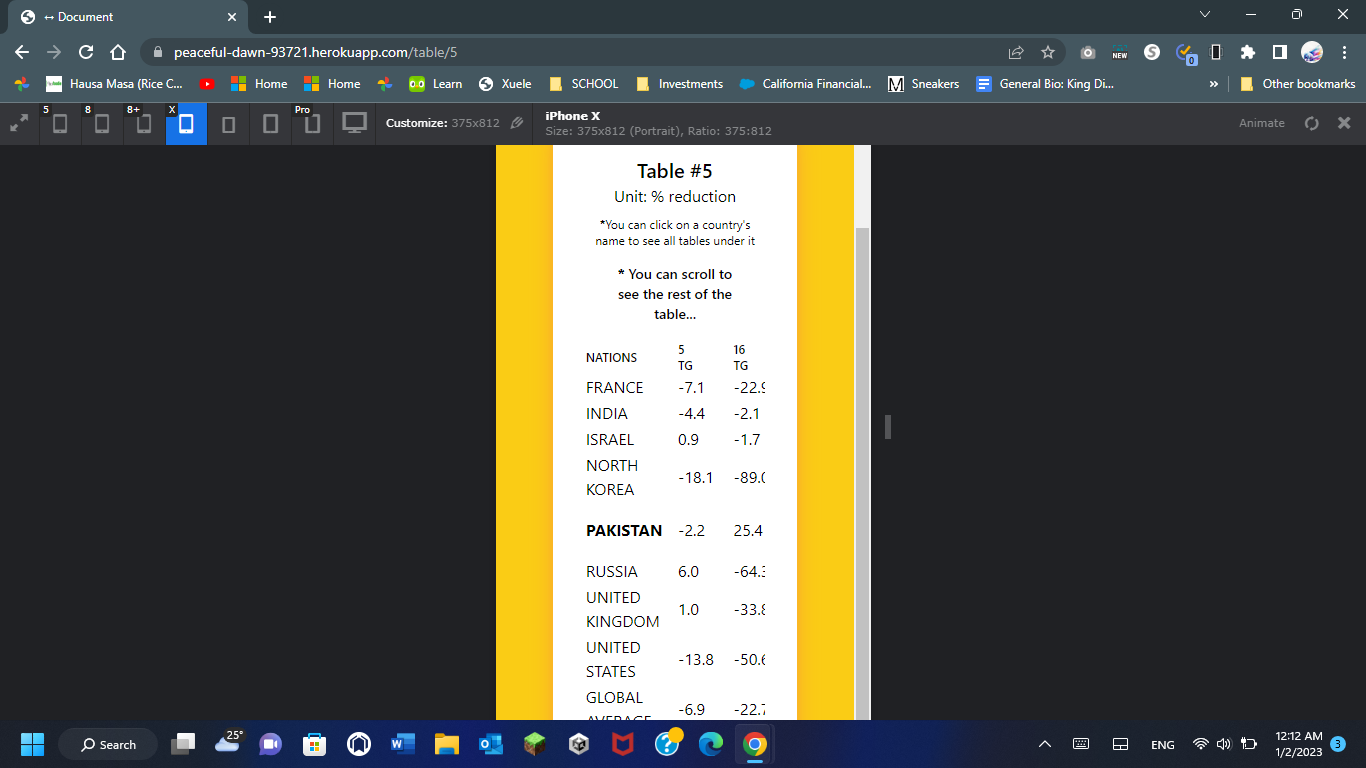Image resolution: width=1366 pixels, height=768 pixels.
Task: Click the NEW labeled extension icon
Action: click(1120, 52)
